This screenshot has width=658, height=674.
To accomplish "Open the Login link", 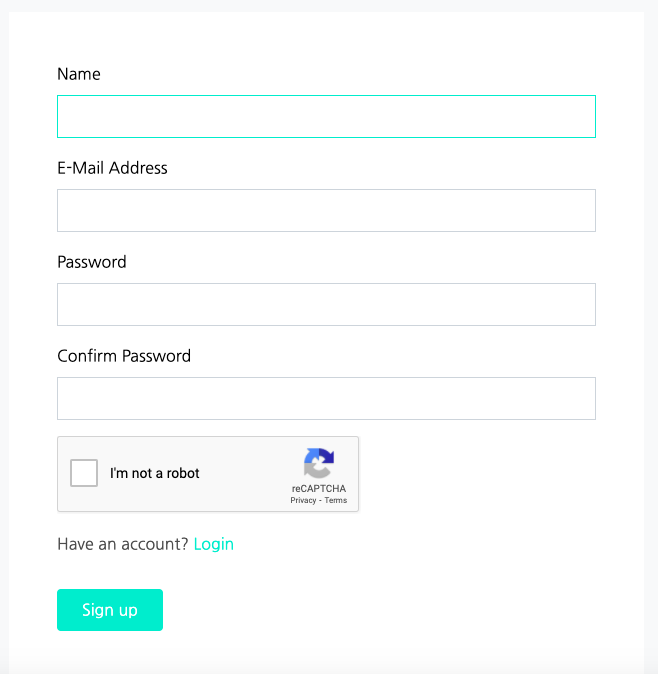I will point(214,544).
